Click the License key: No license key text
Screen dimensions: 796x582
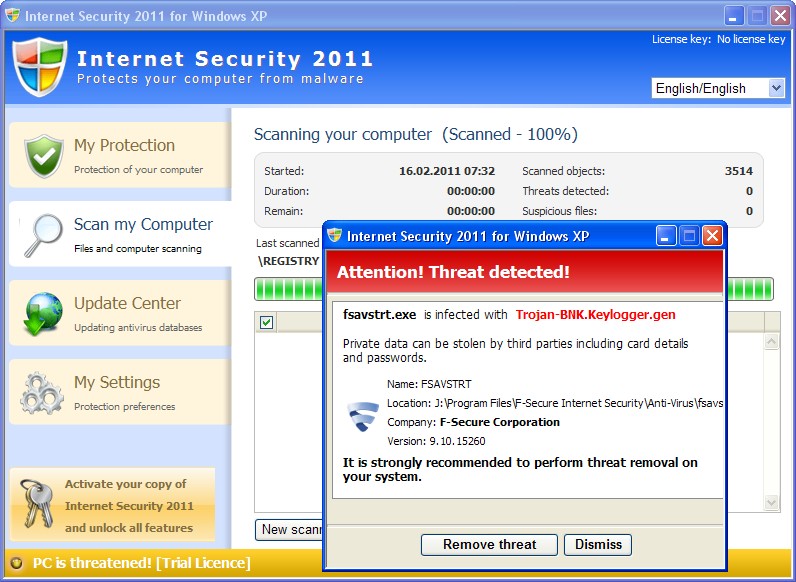[x=718, y=39]
